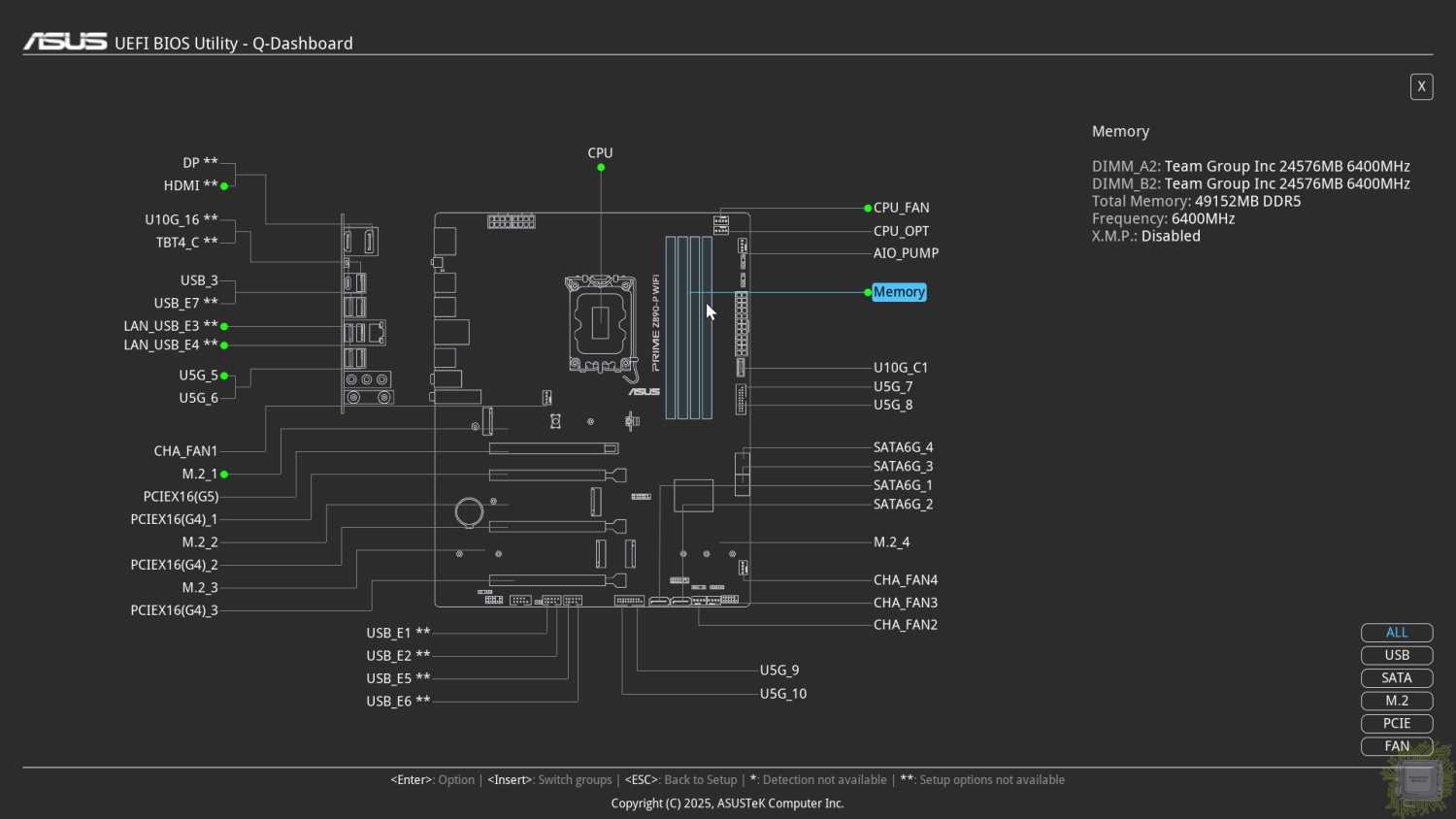Viewport: 1456px width, 819px height.
Task: Select the PCIEX16(G4)_1 slot label
Action: coord(174,519)
